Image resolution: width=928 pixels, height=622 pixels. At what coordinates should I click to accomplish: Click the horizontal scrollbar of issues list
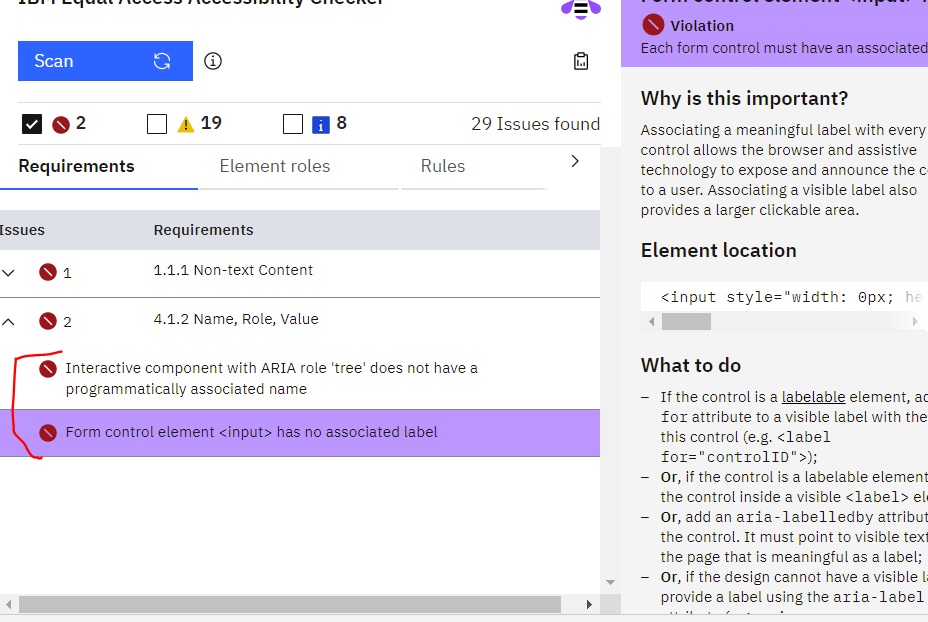290,604
